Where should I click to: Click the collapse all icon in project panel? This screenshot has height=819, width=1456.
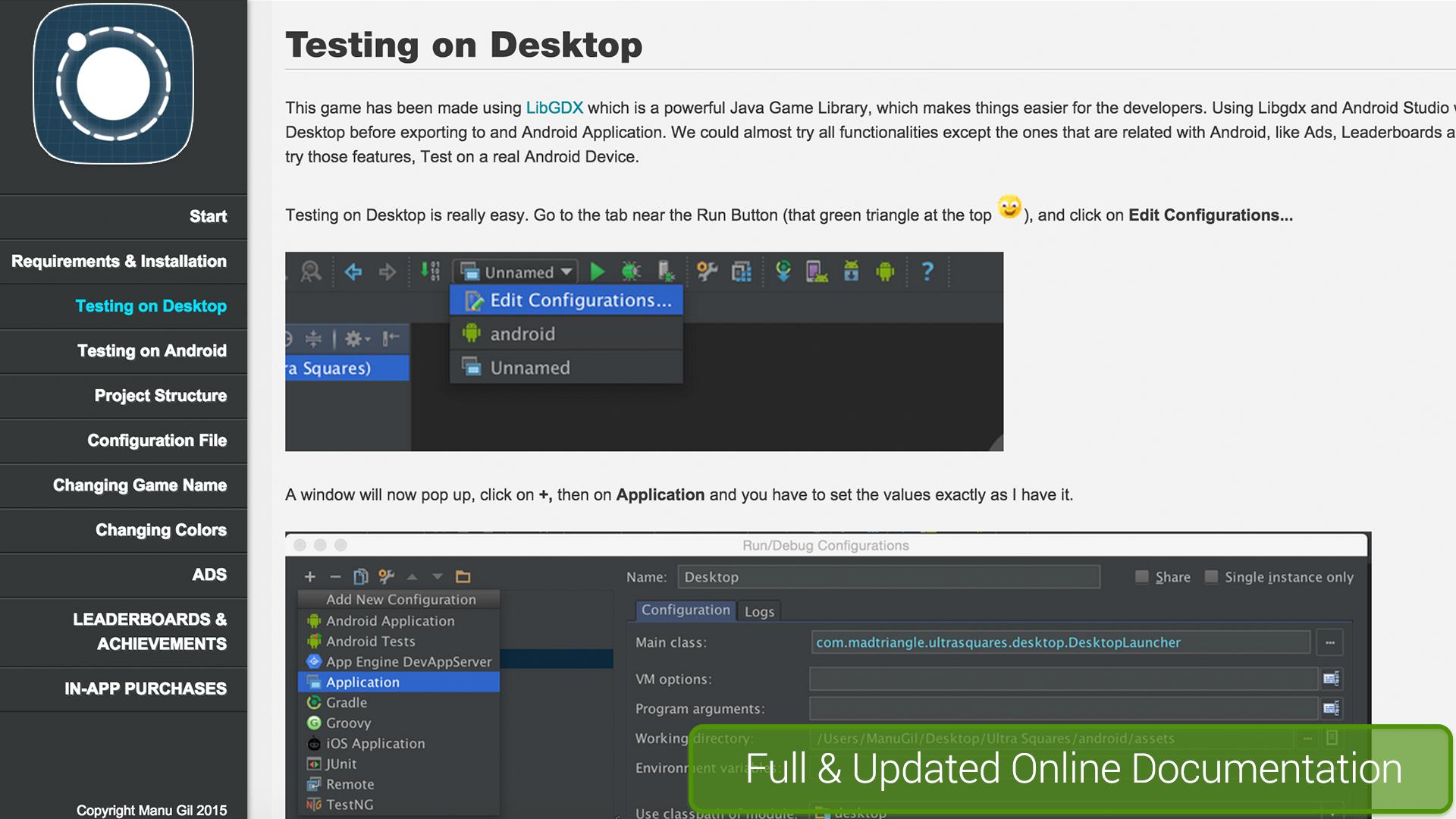(313, 339)
